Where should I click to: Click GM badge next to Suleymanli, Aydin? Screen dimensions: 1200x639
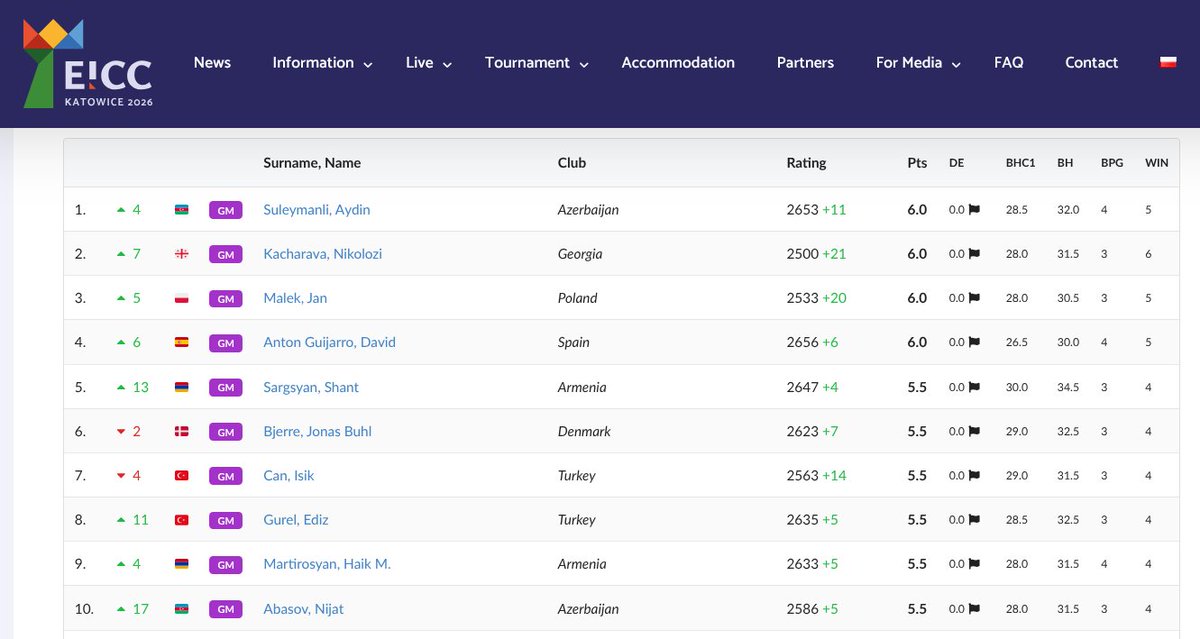point(226,210)
